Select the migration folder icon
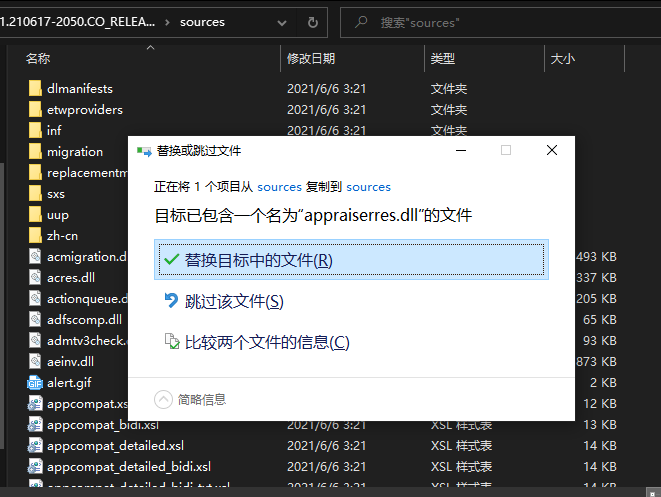661x497 pixels. pyautogui.click(x=35, y=152)
